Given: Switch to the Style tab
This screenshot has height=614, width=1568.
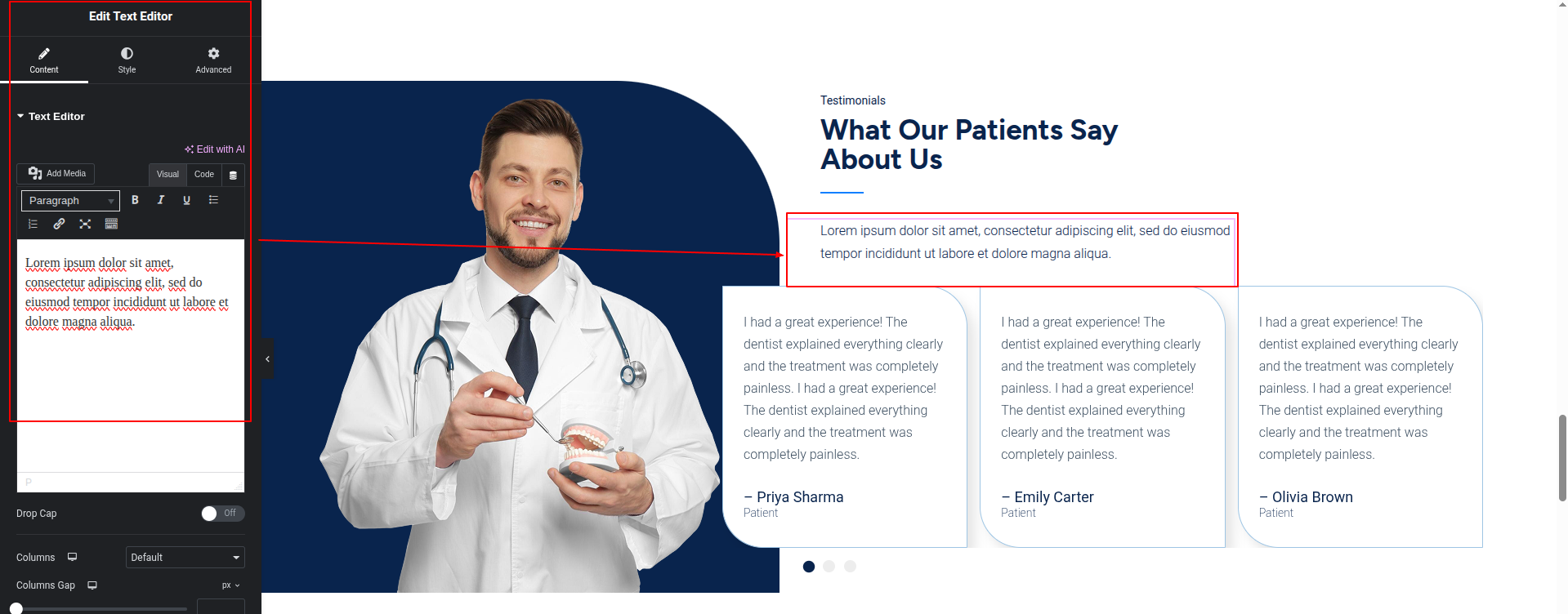Looking at the screenshot, I should coord(127,60).
